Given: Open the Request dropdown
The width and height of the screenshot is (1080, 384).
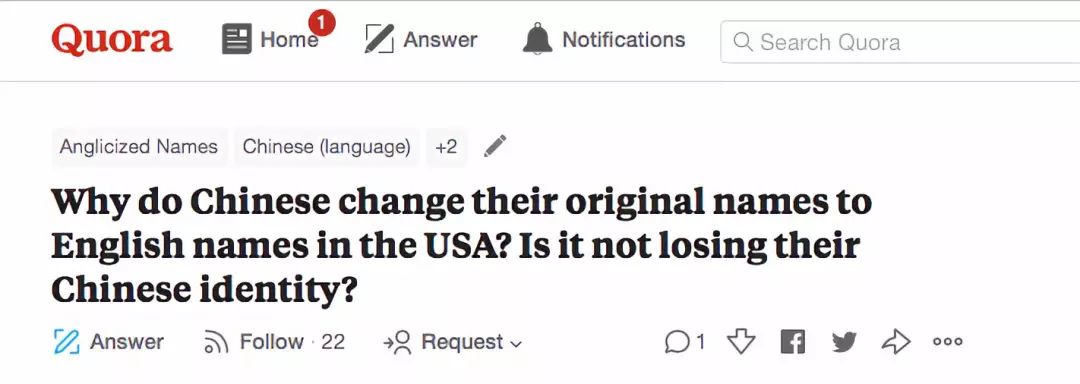Looking at the screenshot, I should coord(453,342).
